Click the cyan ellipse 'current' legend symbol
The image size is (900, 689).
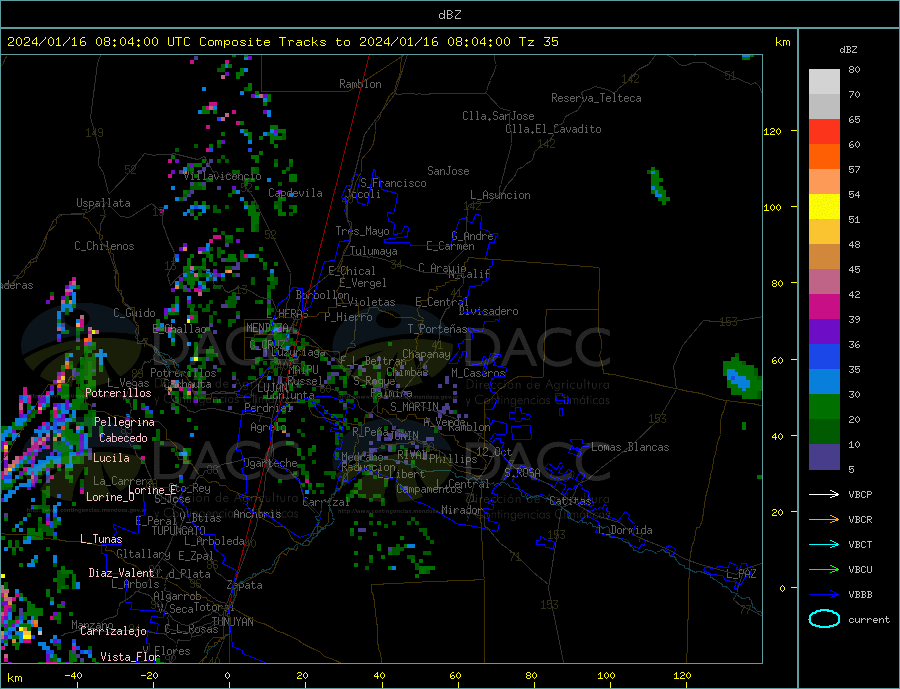tap(824, 619)
